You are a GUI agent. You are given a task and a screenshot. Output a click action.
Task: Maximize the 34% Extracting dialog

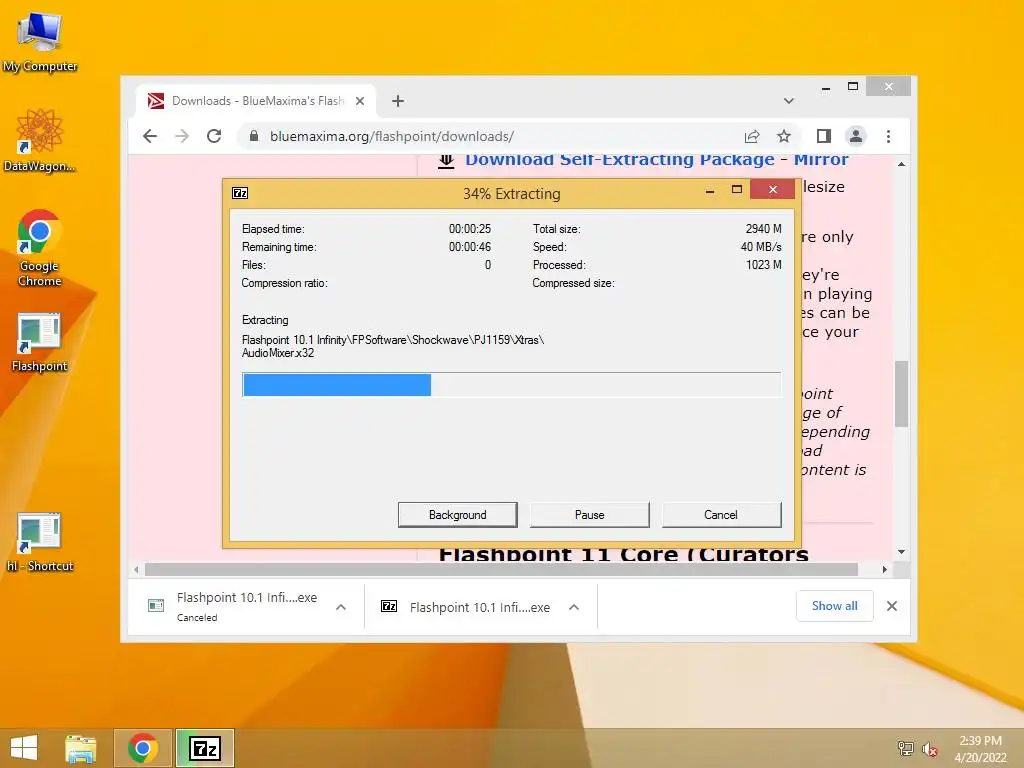[737, 190]
